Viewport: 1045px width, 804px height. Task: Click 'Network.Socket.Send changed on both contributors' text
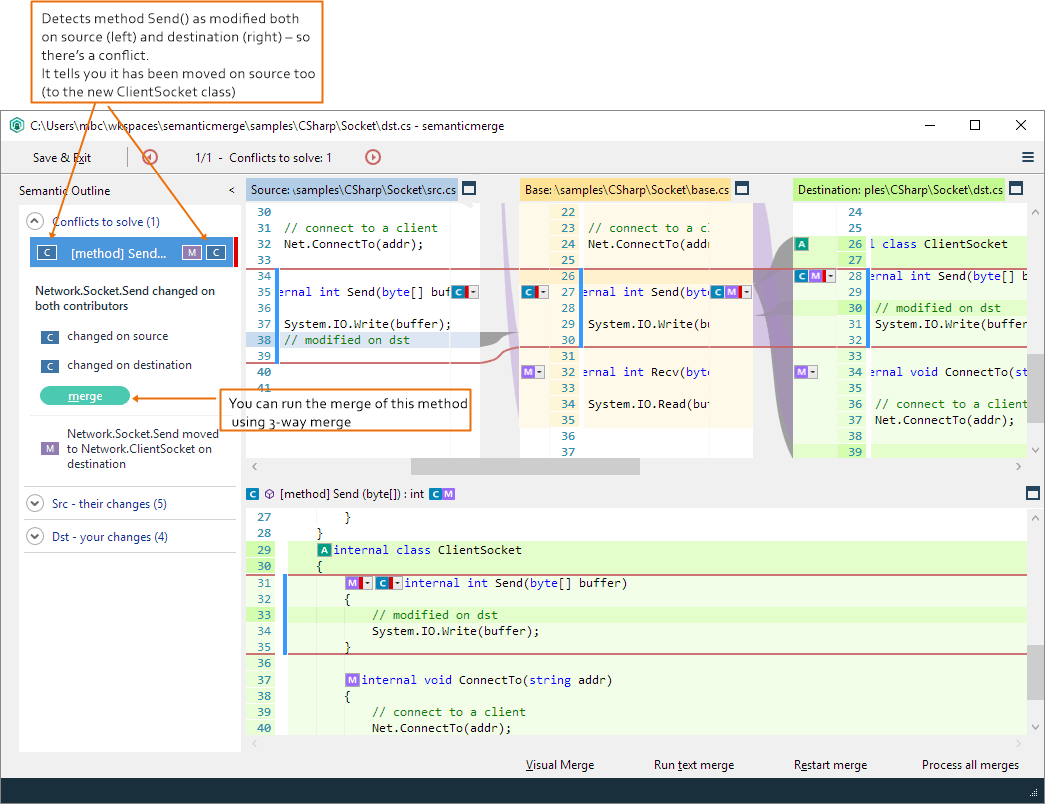125,299
